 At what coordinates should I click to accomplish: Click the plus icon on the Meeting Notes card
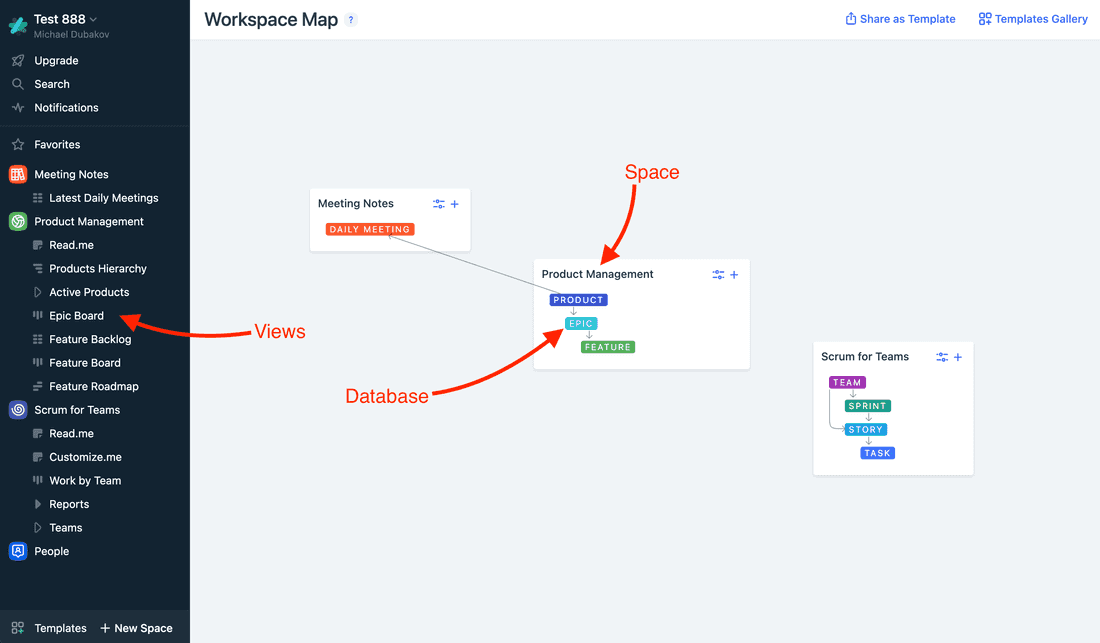coord(456,203)
